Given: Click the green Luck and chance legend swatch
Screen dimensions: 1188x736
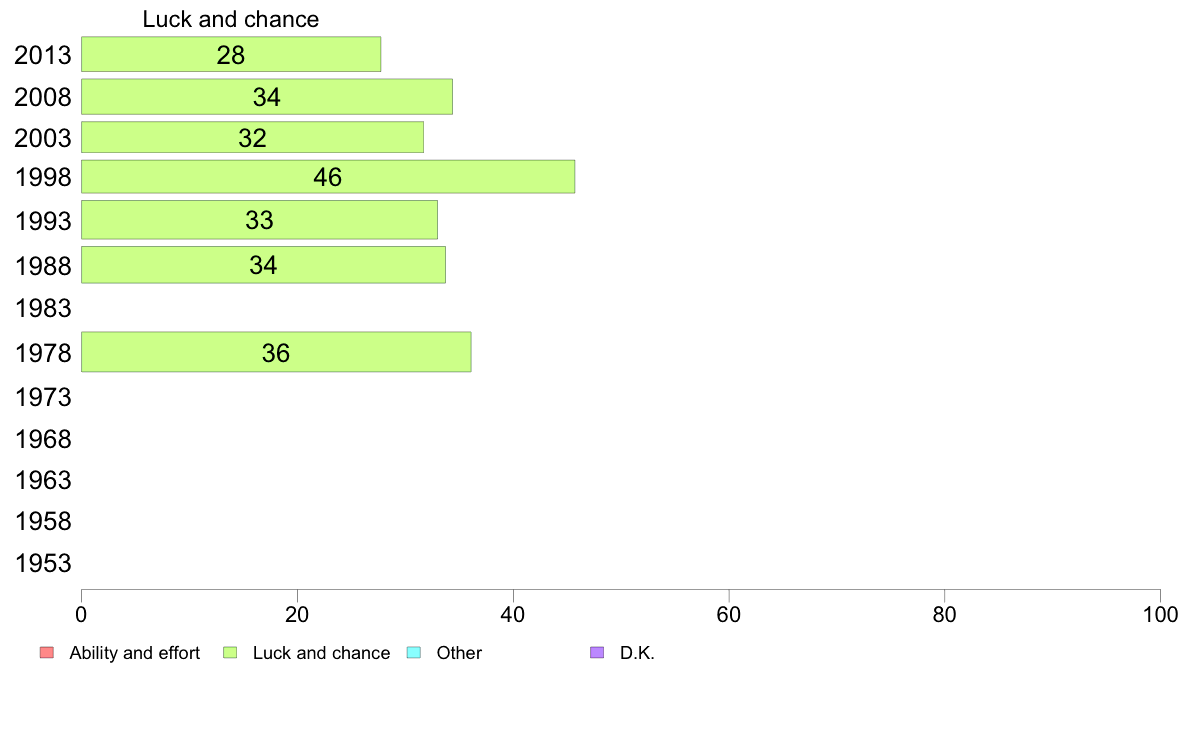Looking at the screenshot, I should (x=230, y=653).
